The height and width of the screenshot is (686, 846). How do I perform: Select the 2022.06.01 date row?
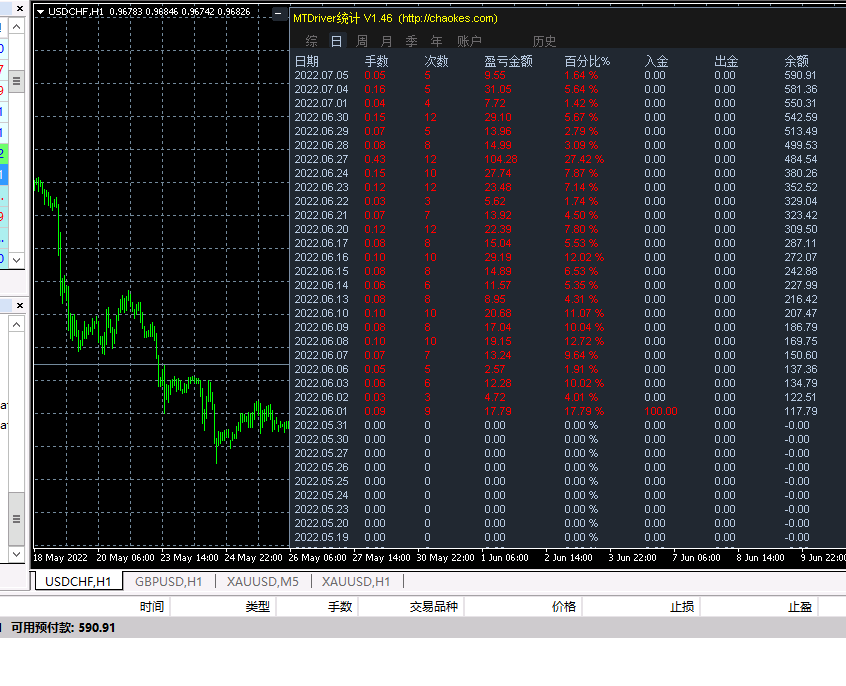322,411
